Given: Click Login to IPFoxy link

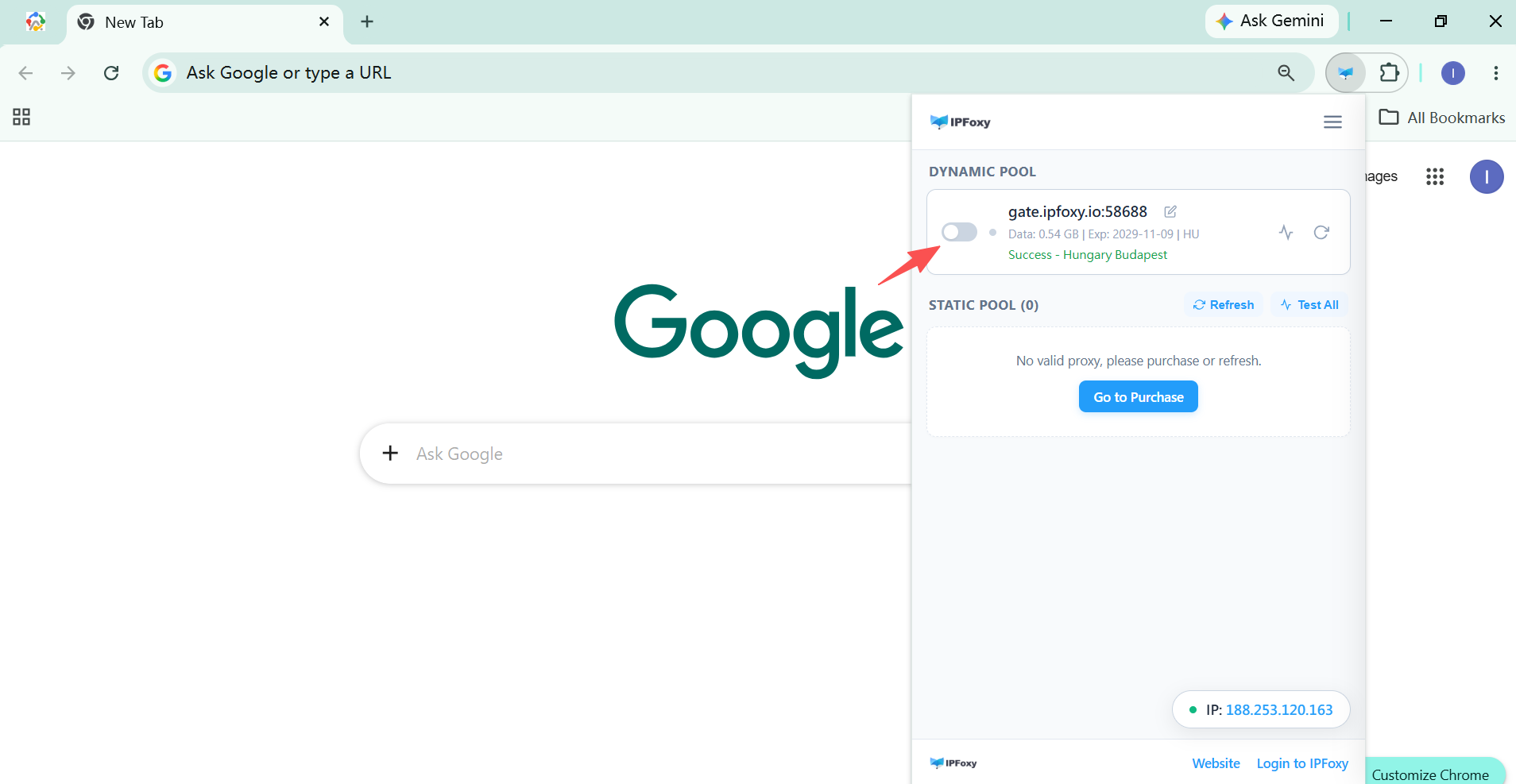Looking at the screenshot, I should point(1302,763).
